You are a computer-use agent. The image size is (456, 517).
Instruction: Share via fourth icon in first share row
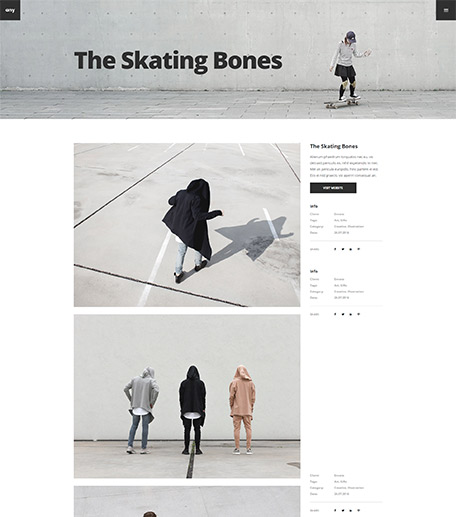click(x=359, y=249)
